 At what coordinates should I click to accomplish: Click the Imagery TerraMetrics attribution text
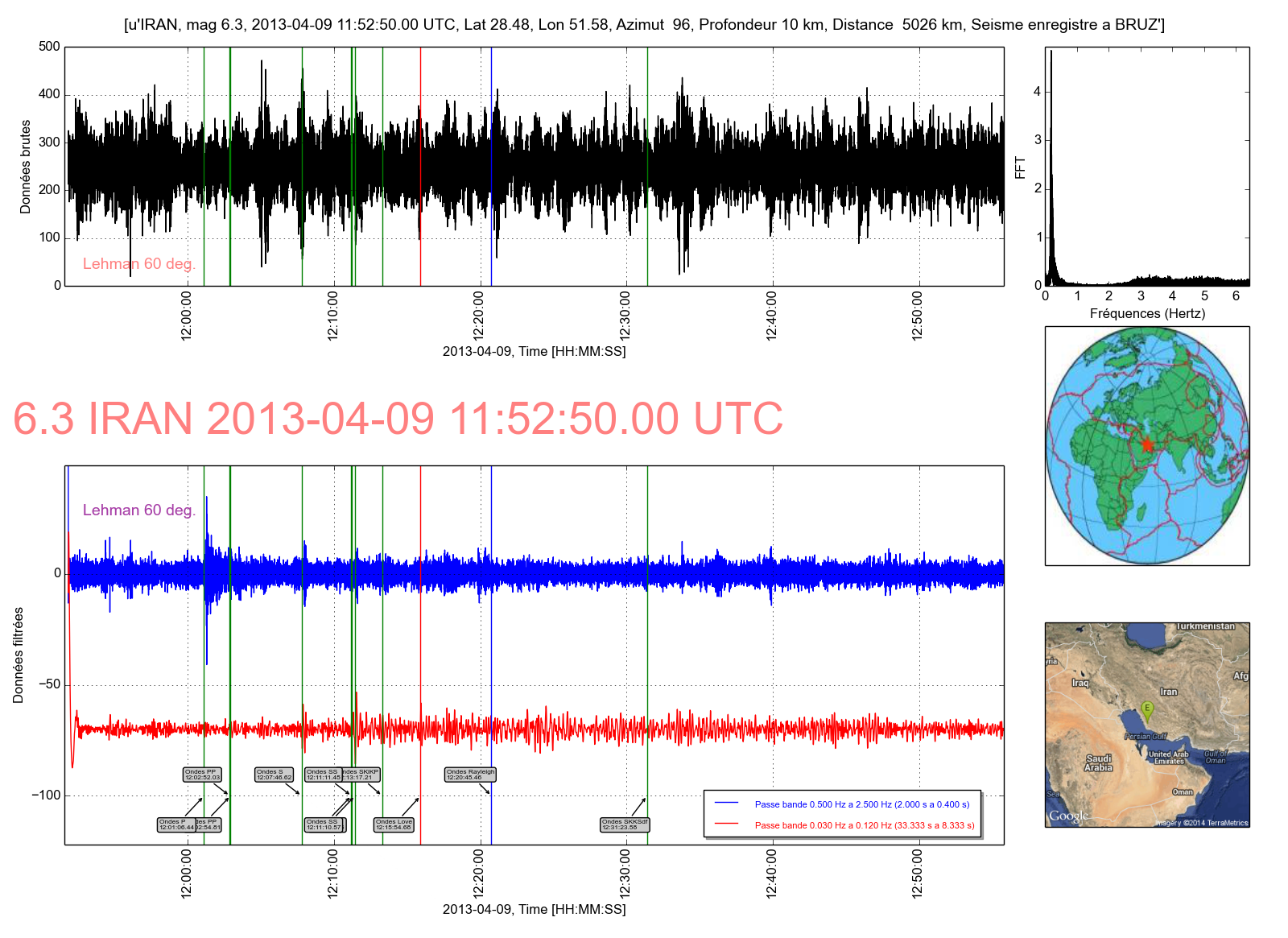click(1202, 823)
